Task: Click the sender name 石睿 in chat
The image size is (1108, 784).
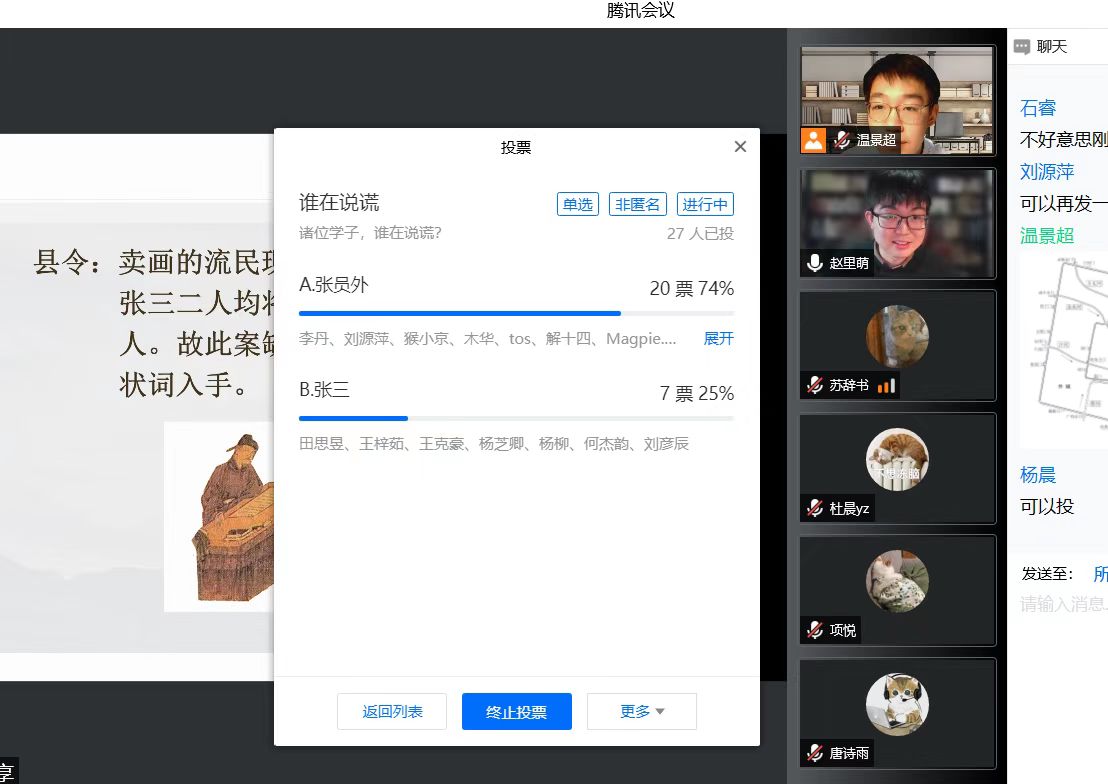Action: coord(1038,108)
